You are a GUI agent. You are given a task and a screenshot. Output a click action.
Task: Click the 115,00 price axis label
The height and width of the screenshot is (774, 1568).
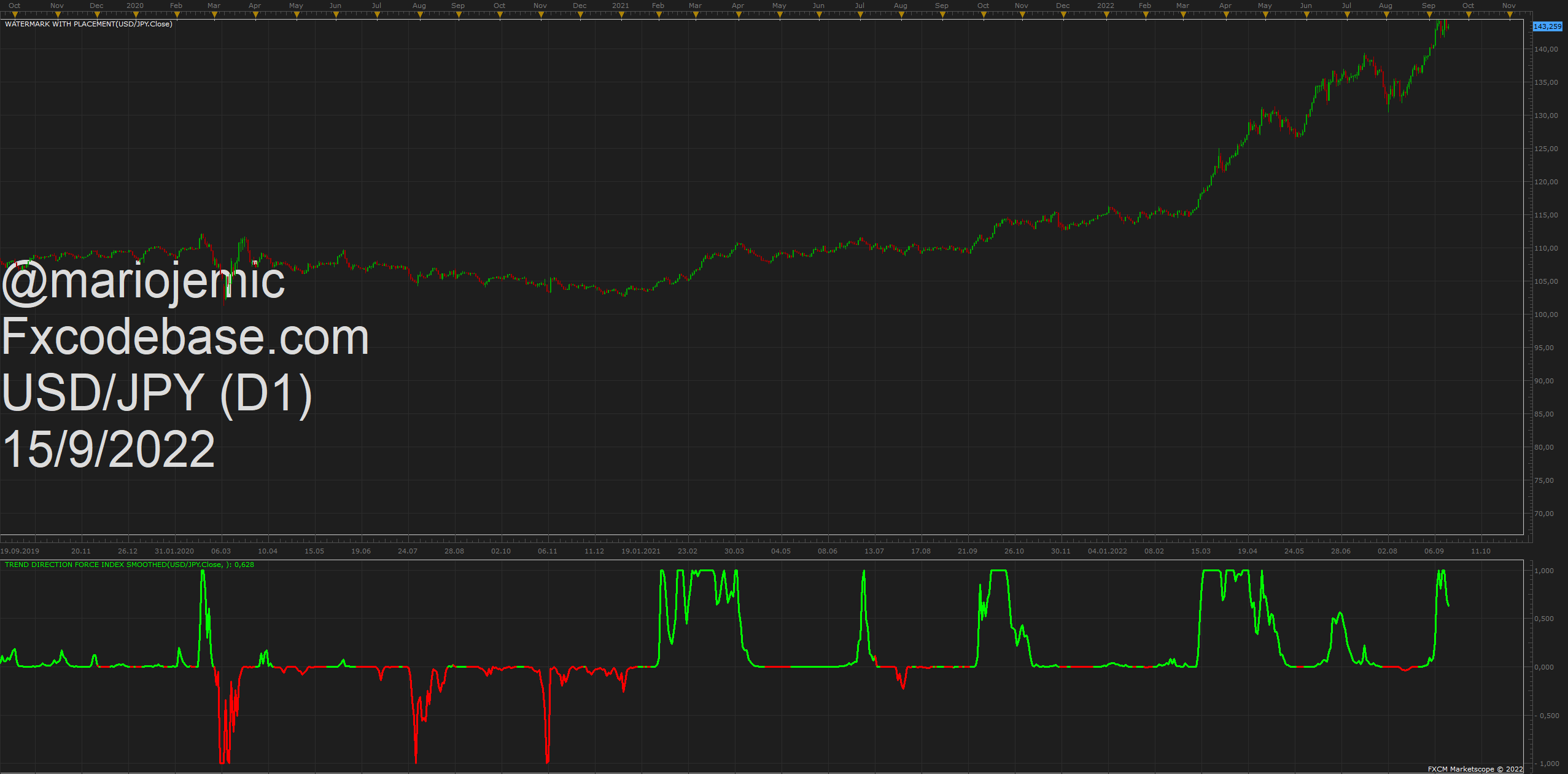point(1546,215)
